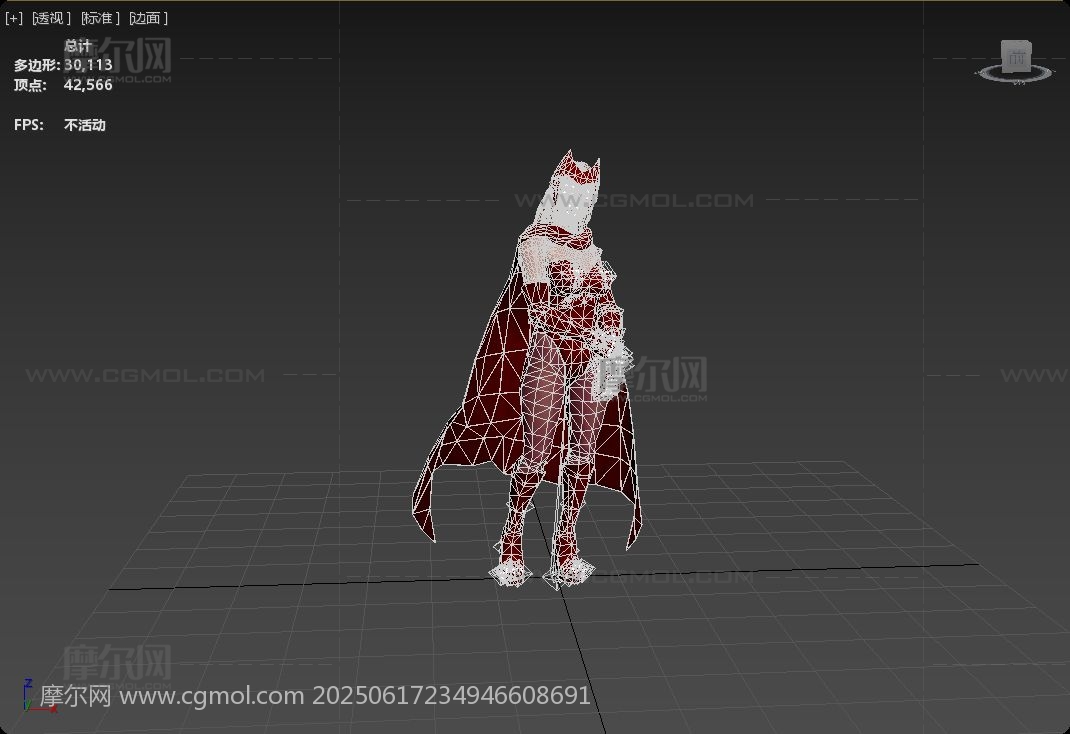Click the FPS status 不活动
Viewport: 1070px width, 734px height.
[x=85, y=125]
